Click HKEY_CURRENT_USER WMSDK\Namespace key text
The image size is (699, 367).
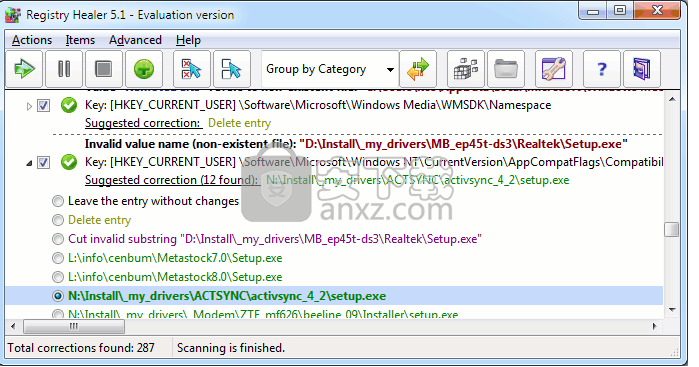[x=318, y=105]
